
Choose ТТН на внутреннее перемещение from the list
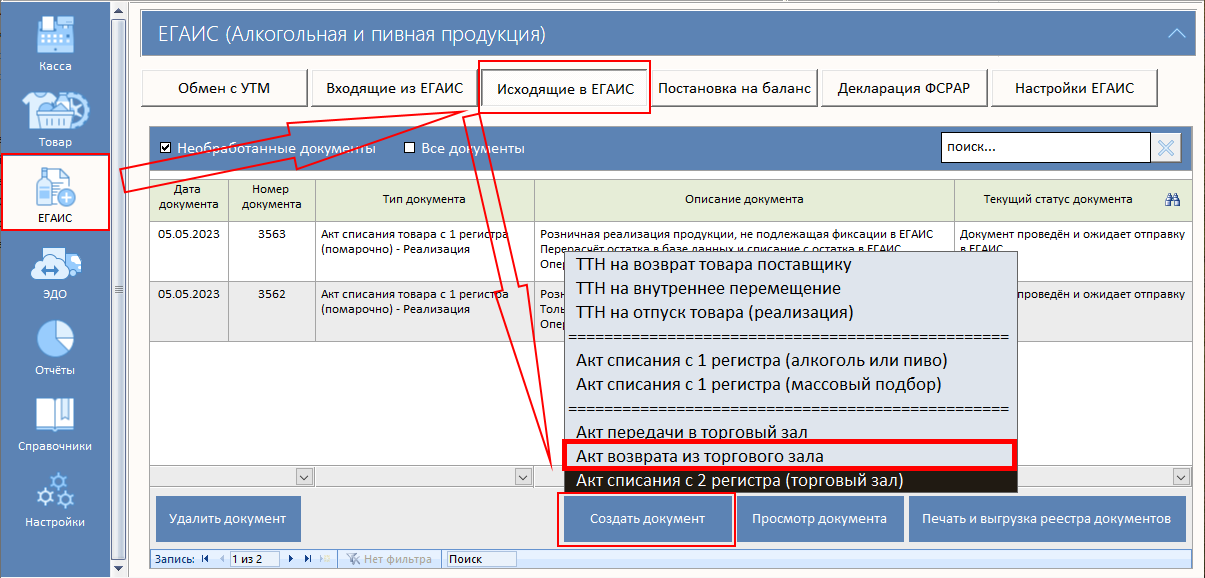tap(708, 289)
